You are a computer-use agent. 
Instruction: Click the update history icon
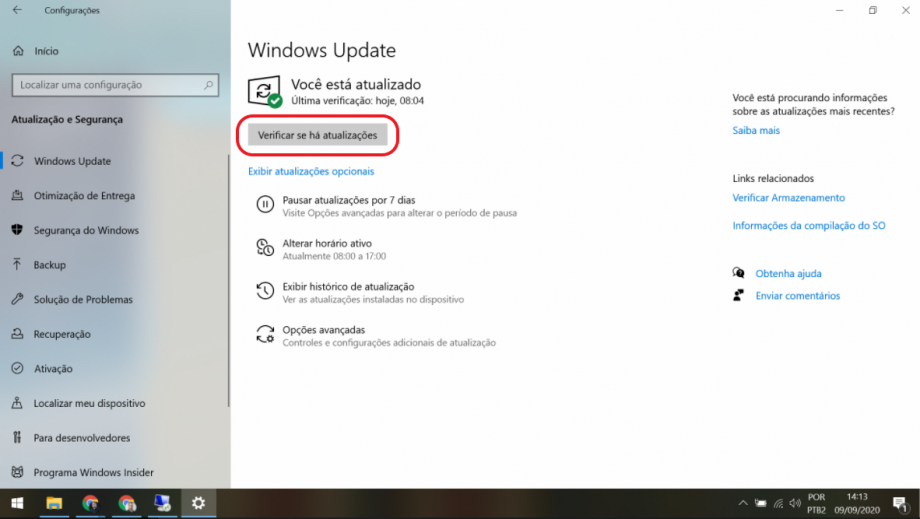pyautogui.click(x=265, y=291)
